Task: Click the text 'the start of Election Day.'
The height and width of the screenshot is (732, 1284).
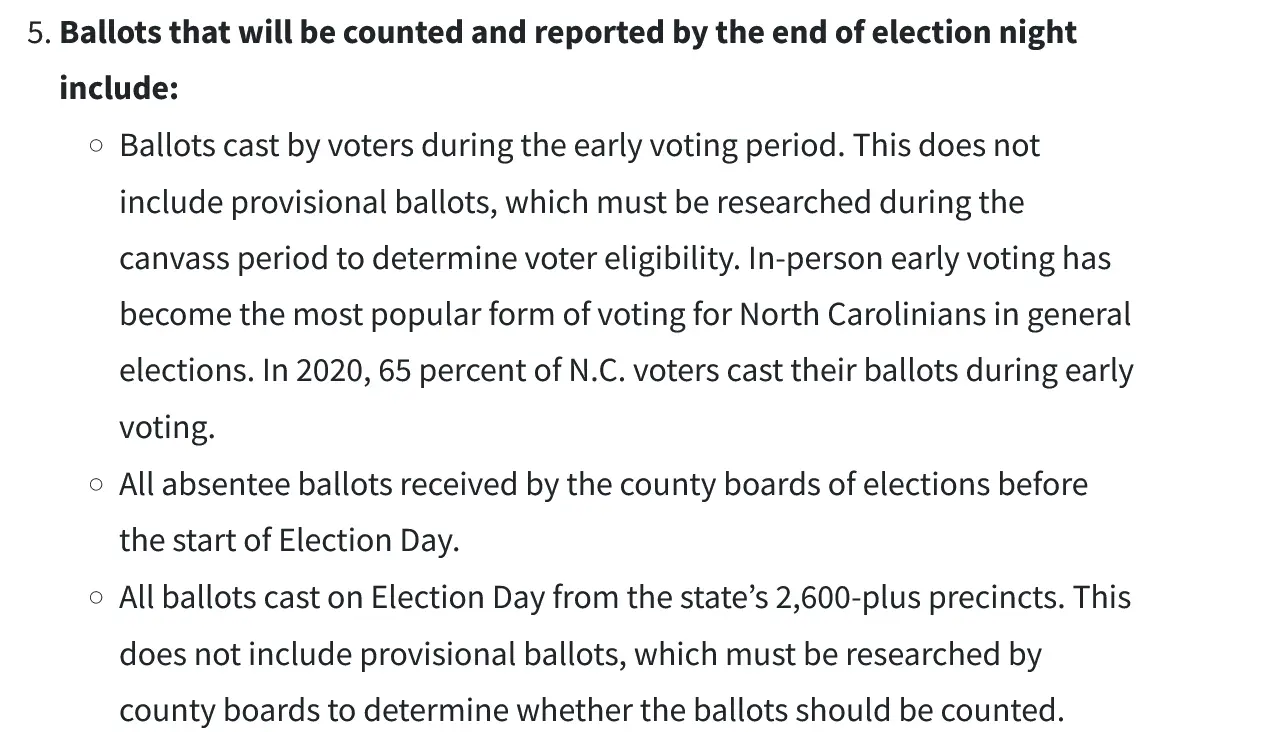Action: pos(289,541)
